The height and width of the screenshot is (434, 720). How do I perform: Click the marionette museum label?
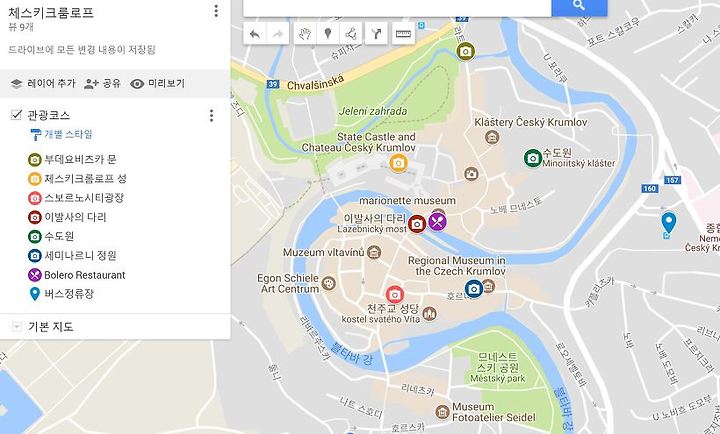407,201
